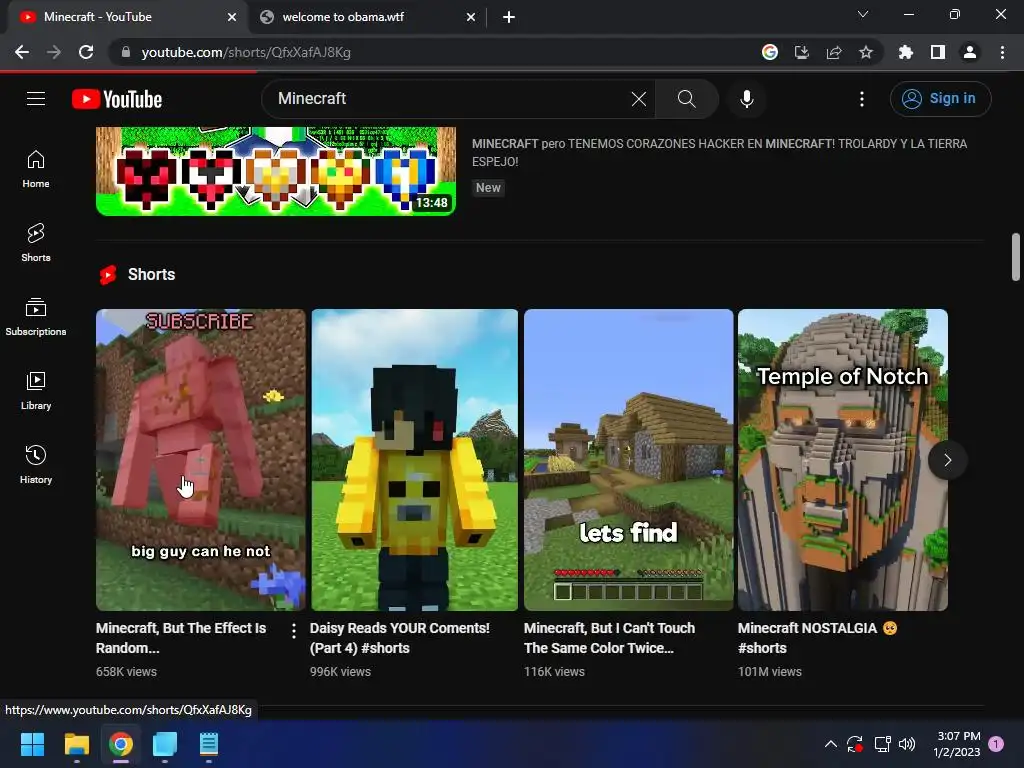Open options for 'Effect Is Random' short
Viewport: 1024px width, 768px height.
294,630
